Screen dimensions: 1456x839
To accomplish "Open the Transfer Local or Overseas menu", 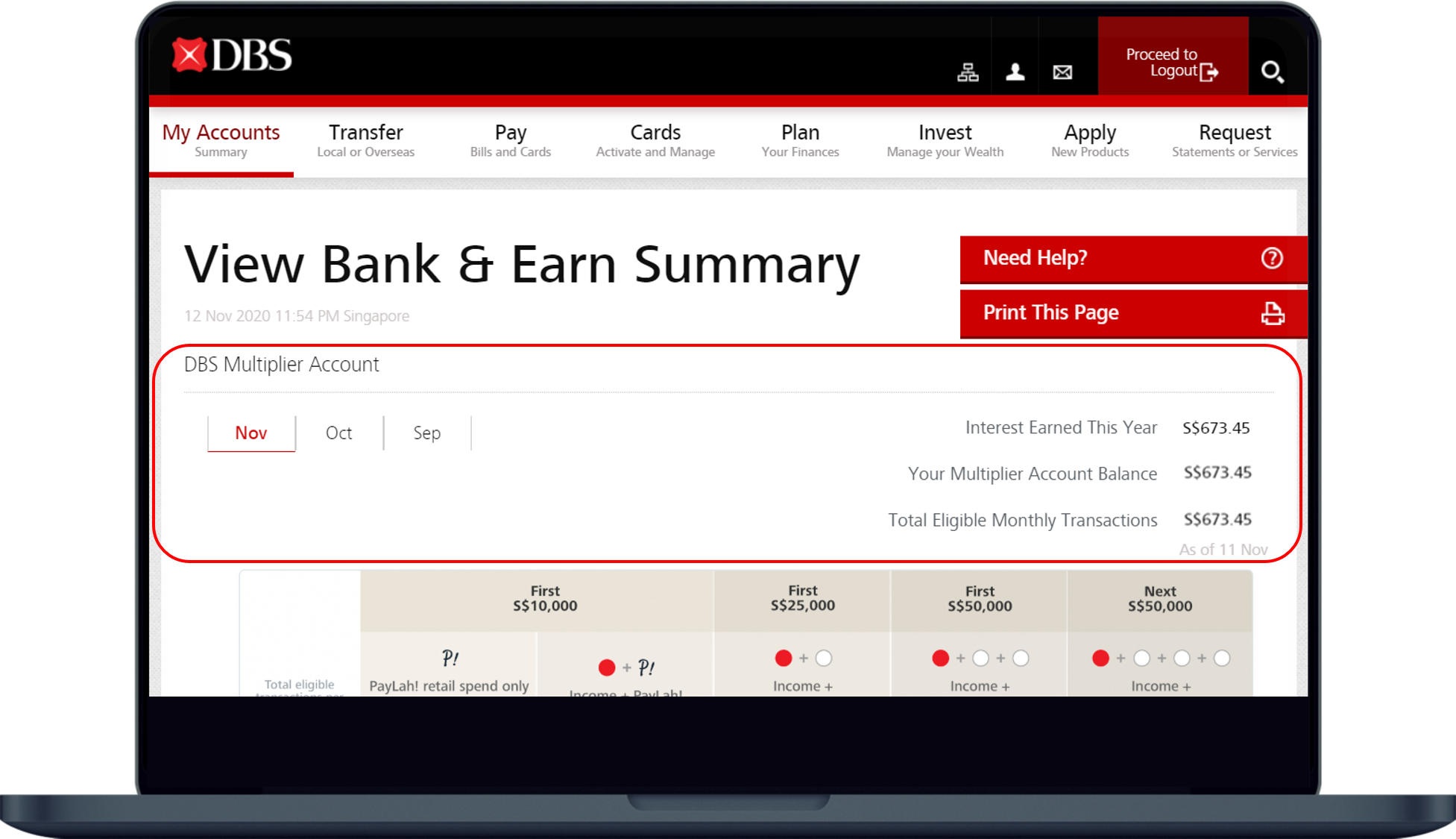I will pos(365,140).
